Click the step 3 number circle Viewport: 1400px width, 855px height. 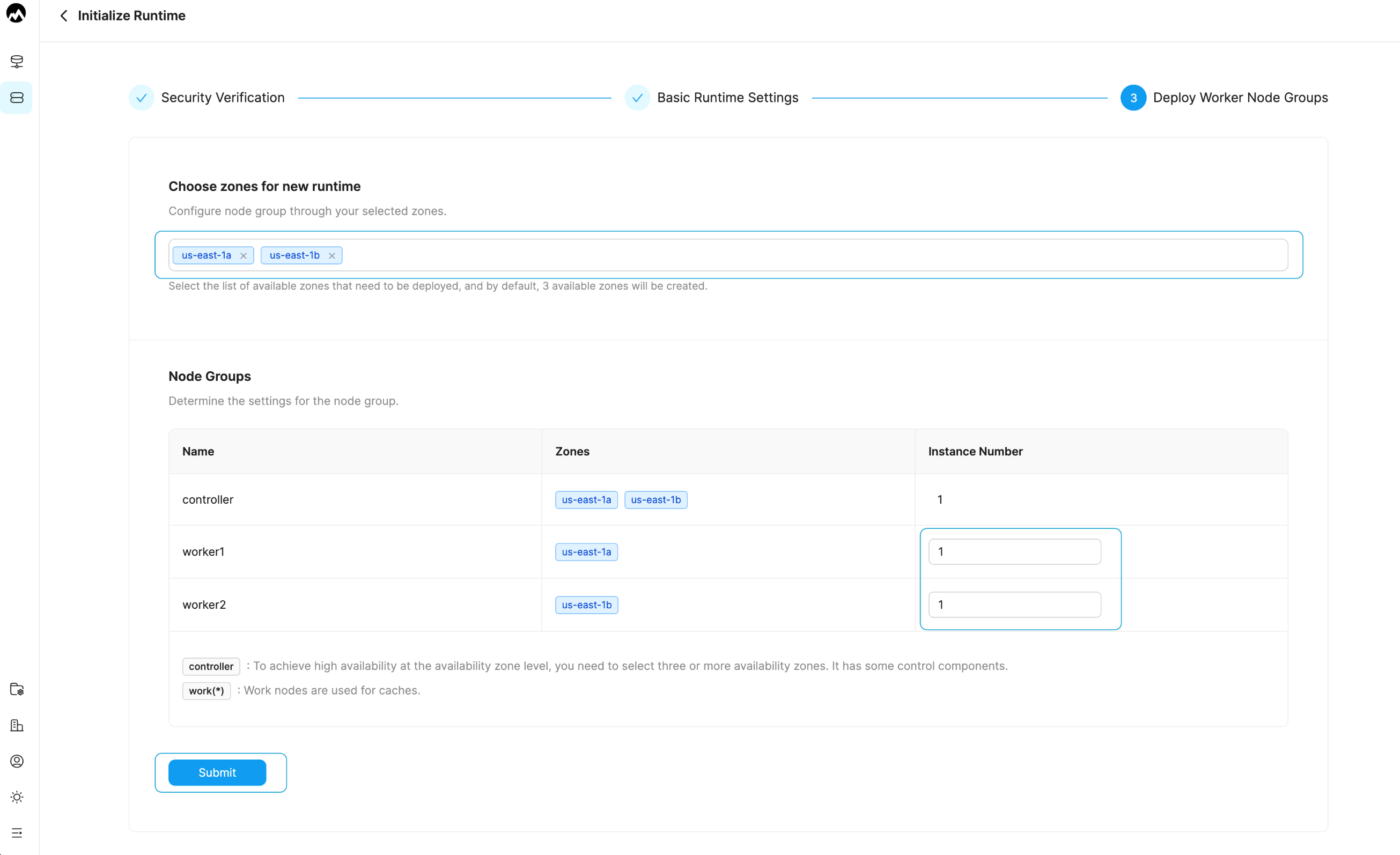click(1133, 98)
